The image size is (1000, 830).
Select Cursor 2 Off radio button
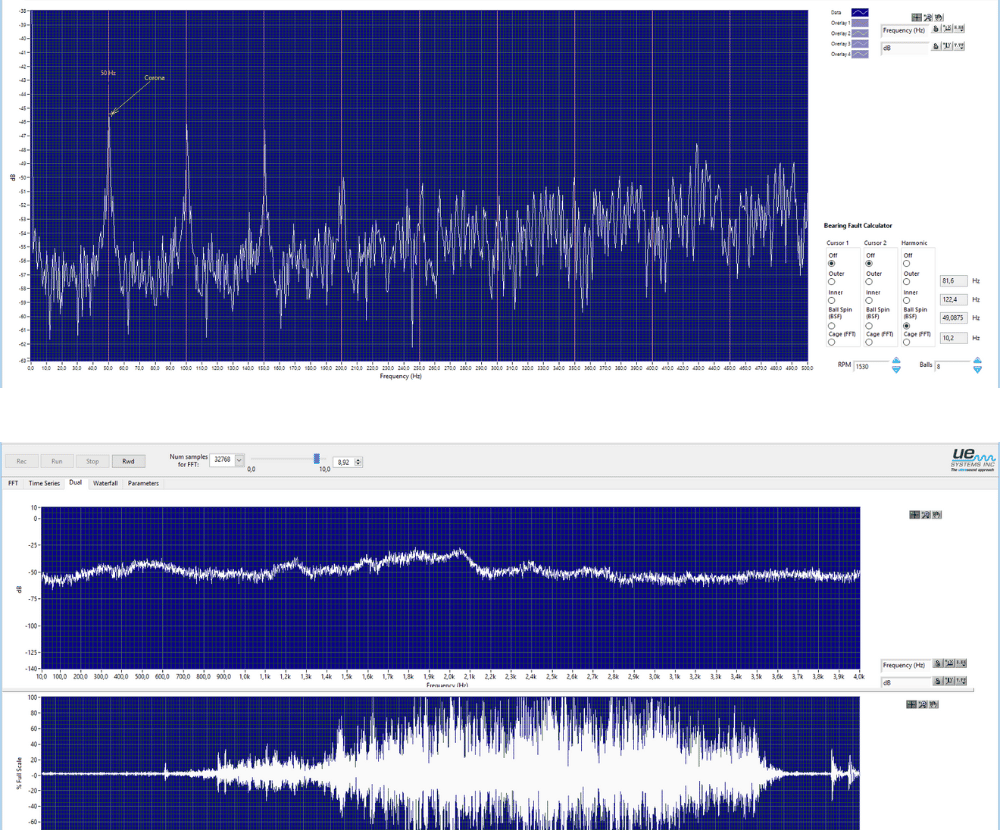869,263
